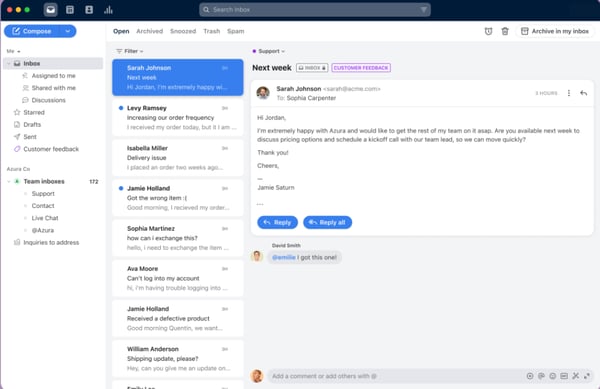The height and width of the screenshot is (389, 600).
Task: Click the INBOX tag next to subject
Action: pos(312,68)
